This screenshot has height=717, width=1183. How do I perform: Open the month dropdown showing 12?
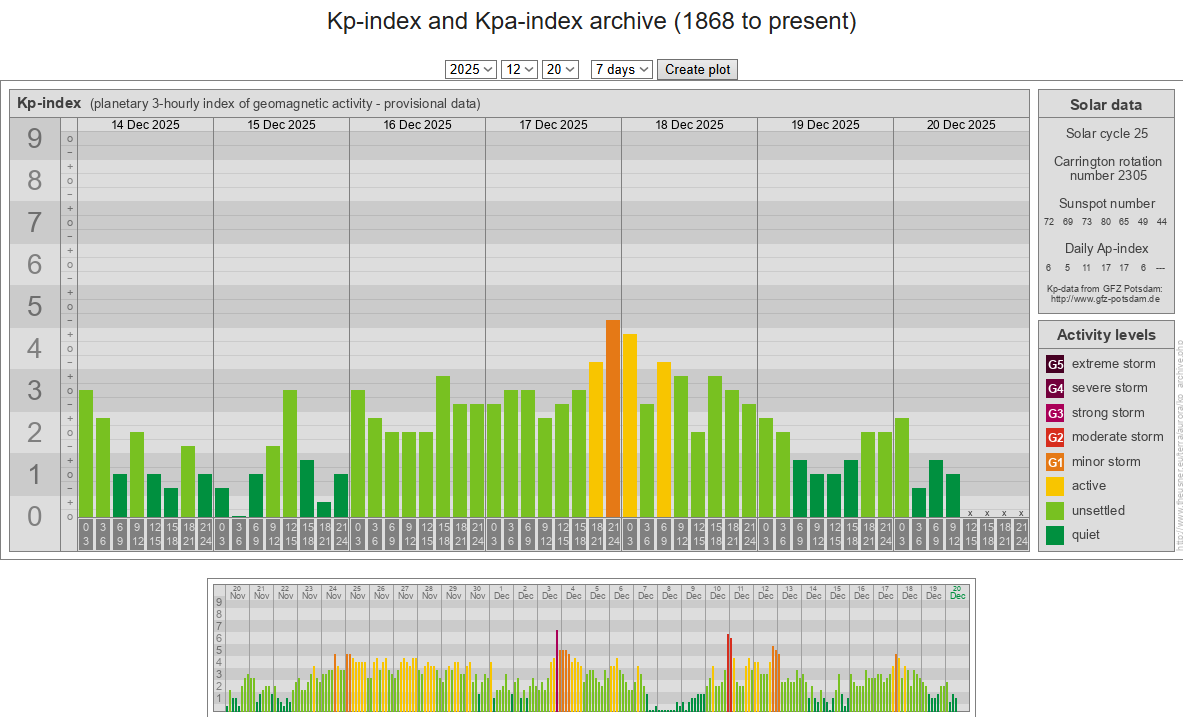click(519, 69)
